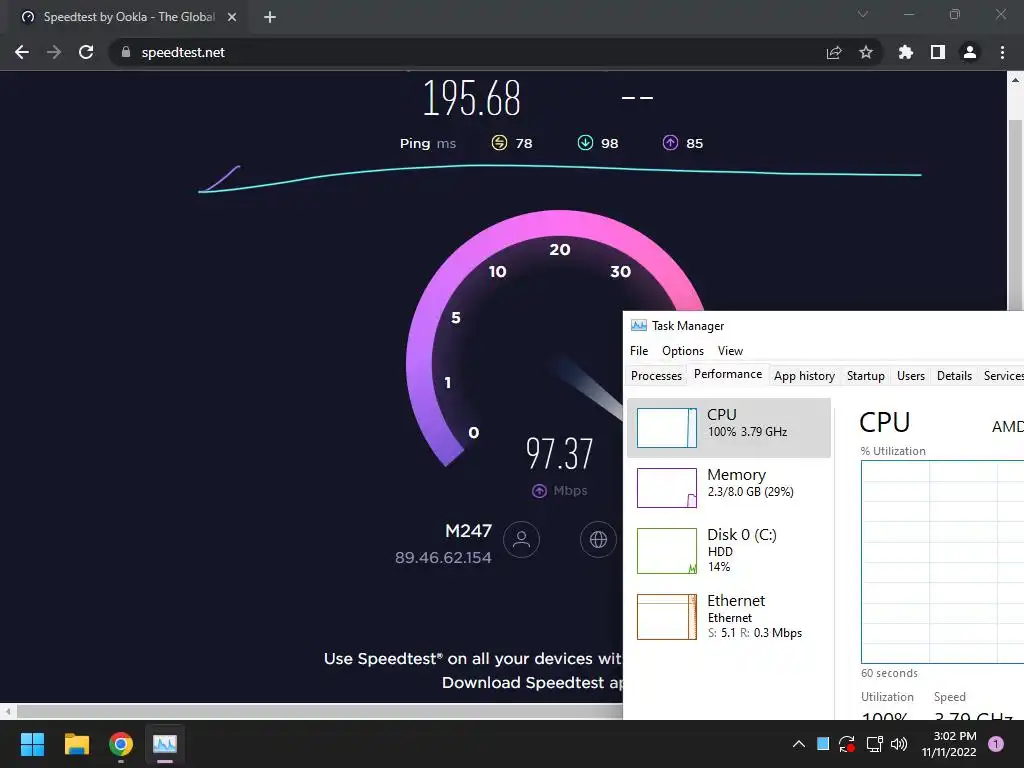Screen dimensions: 1024x768
Task: Click the Chrome taskbar icon
Action: pyautogui.click(x=121, y=744)
